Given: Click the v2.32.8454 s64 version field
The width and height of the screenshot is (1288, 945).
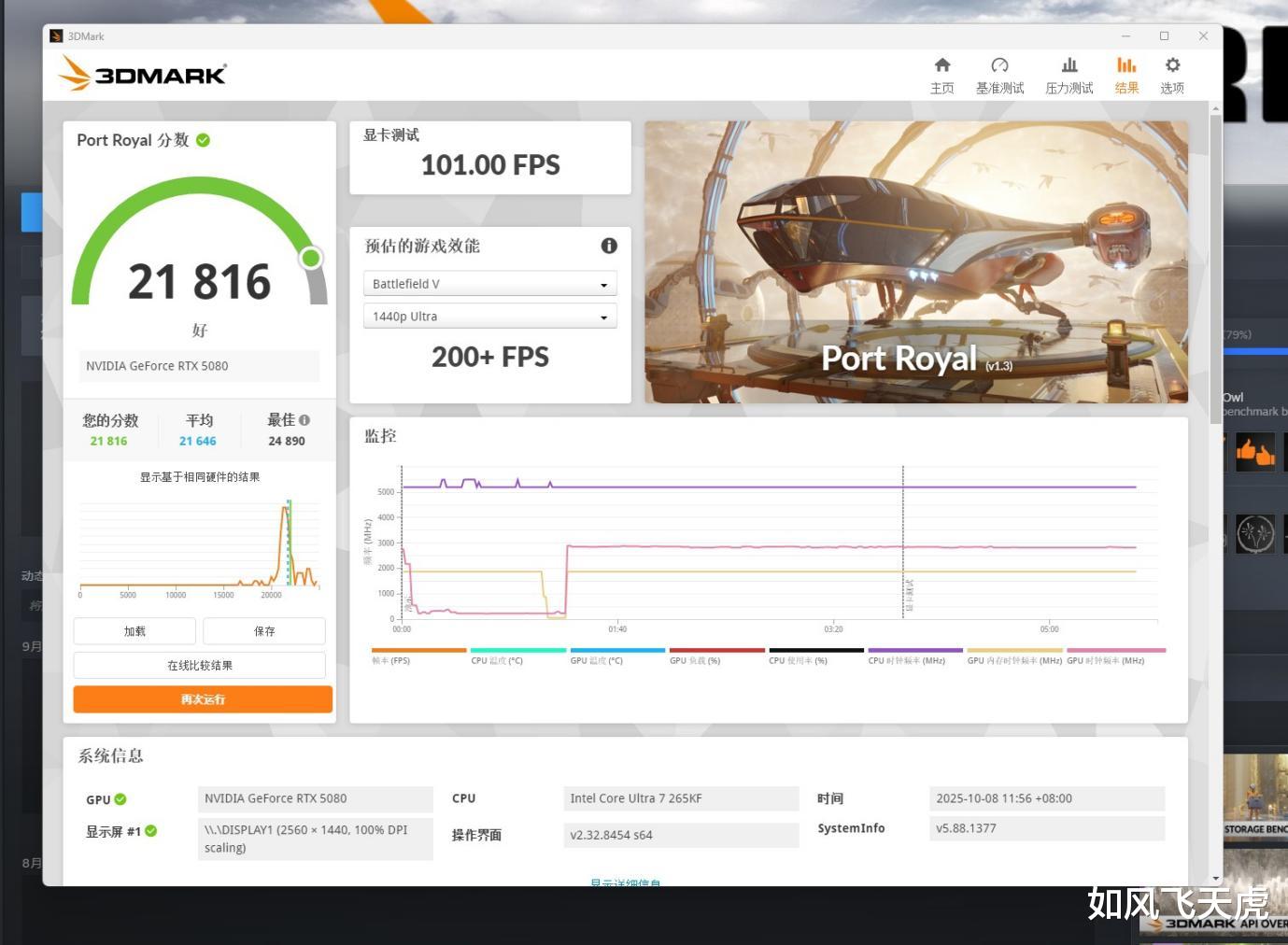Looking at the screenshot, I should point(682,835).
